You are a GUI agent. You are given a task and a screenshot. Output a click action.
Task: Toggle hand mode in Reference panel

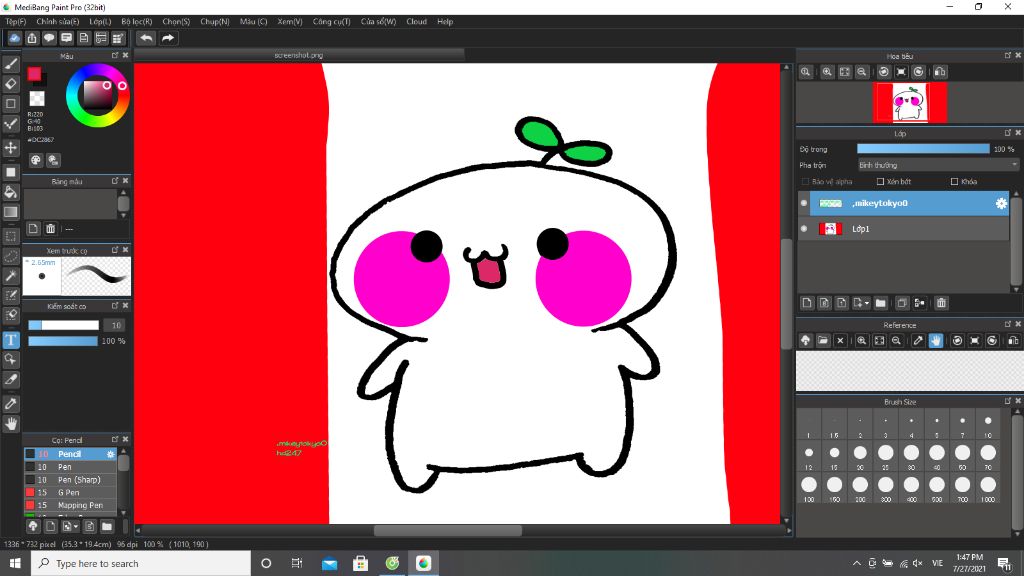tap(936, 340)
